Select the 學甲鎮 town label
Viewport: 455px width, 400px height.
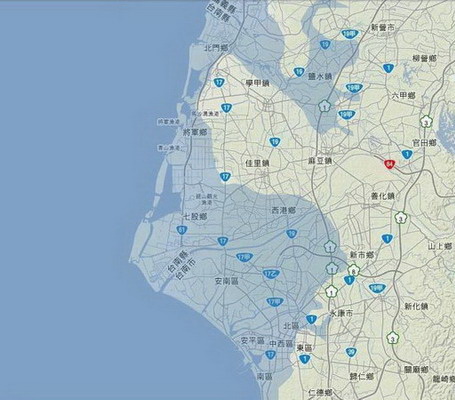(x=257, y=83)
